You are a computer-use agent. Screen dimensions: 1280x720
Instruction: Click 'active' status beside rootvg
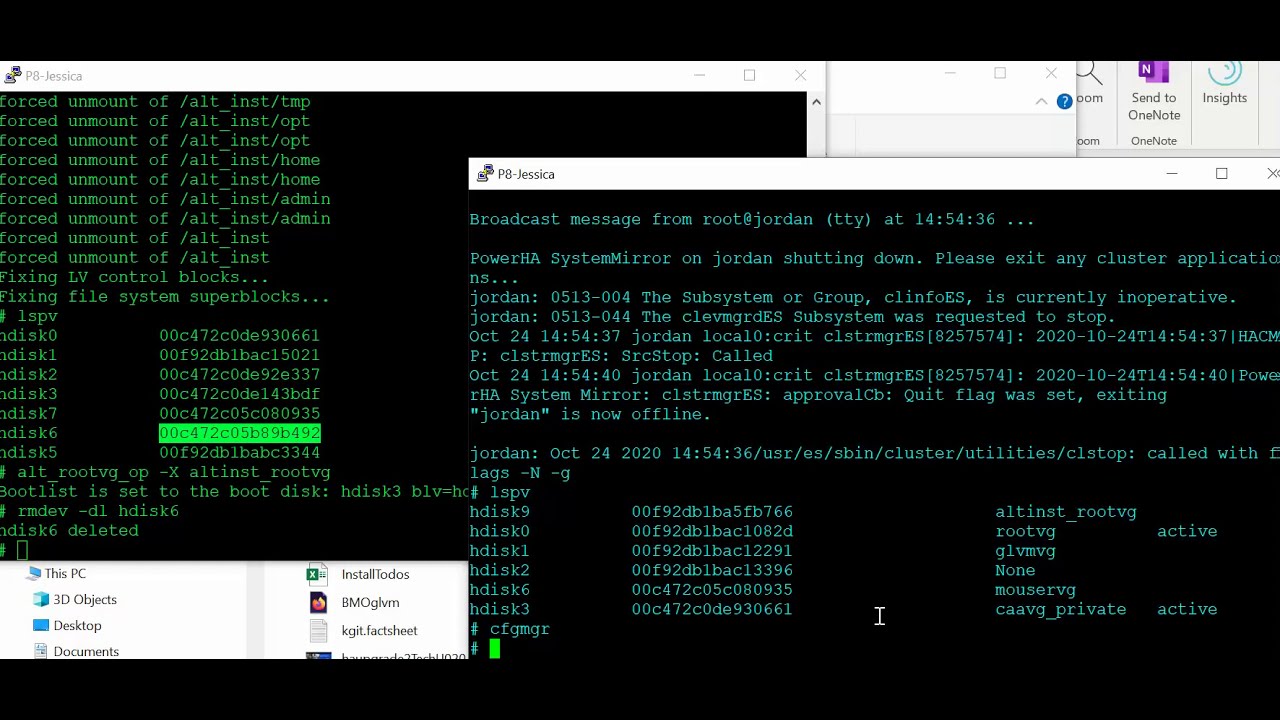[x=1187, y=531]
